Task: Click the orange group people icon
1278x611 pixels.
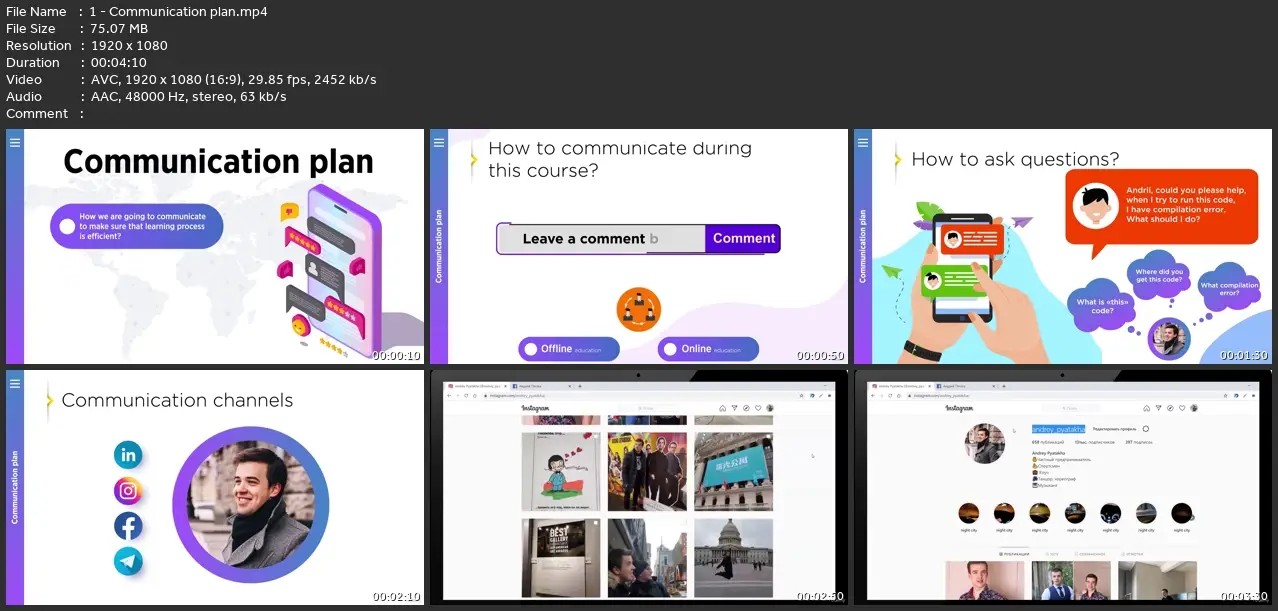Action: coord(639,307)
